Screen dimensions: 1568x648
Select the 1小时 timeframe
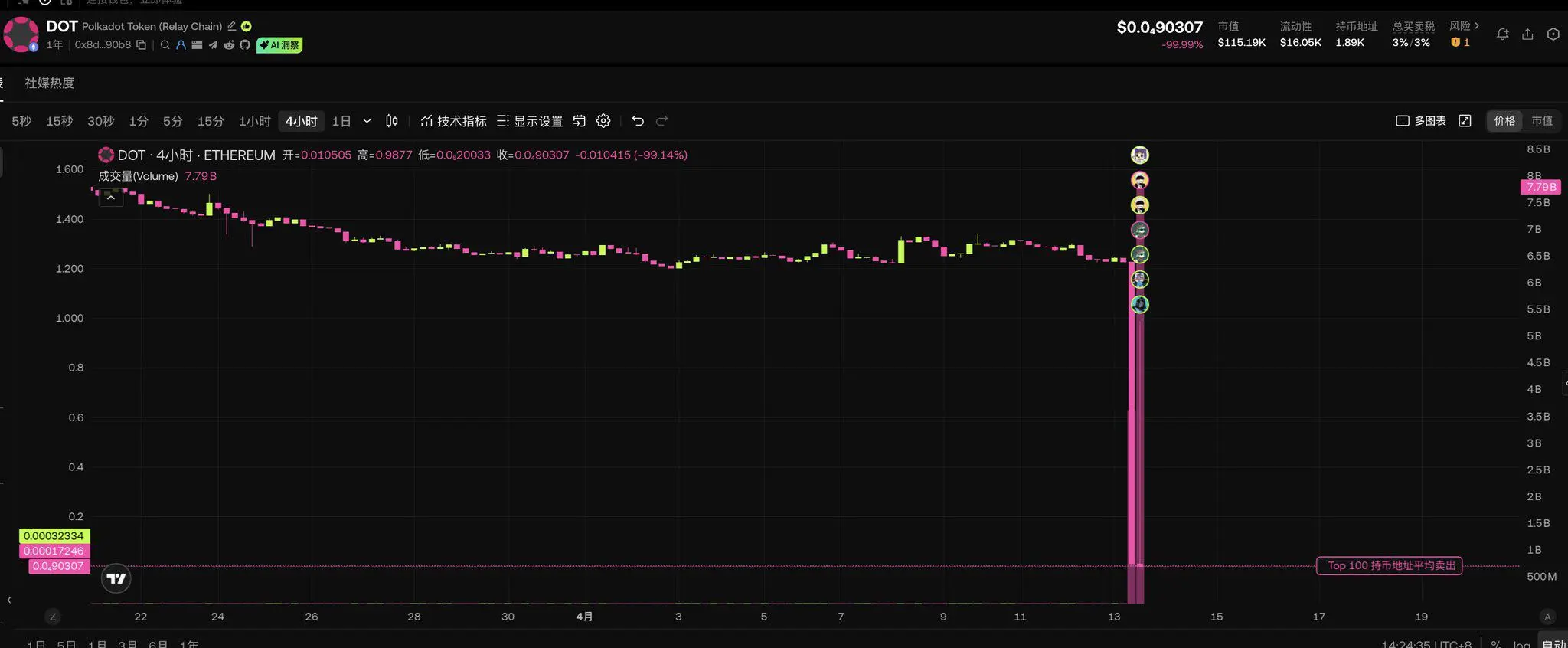point(255,121)
